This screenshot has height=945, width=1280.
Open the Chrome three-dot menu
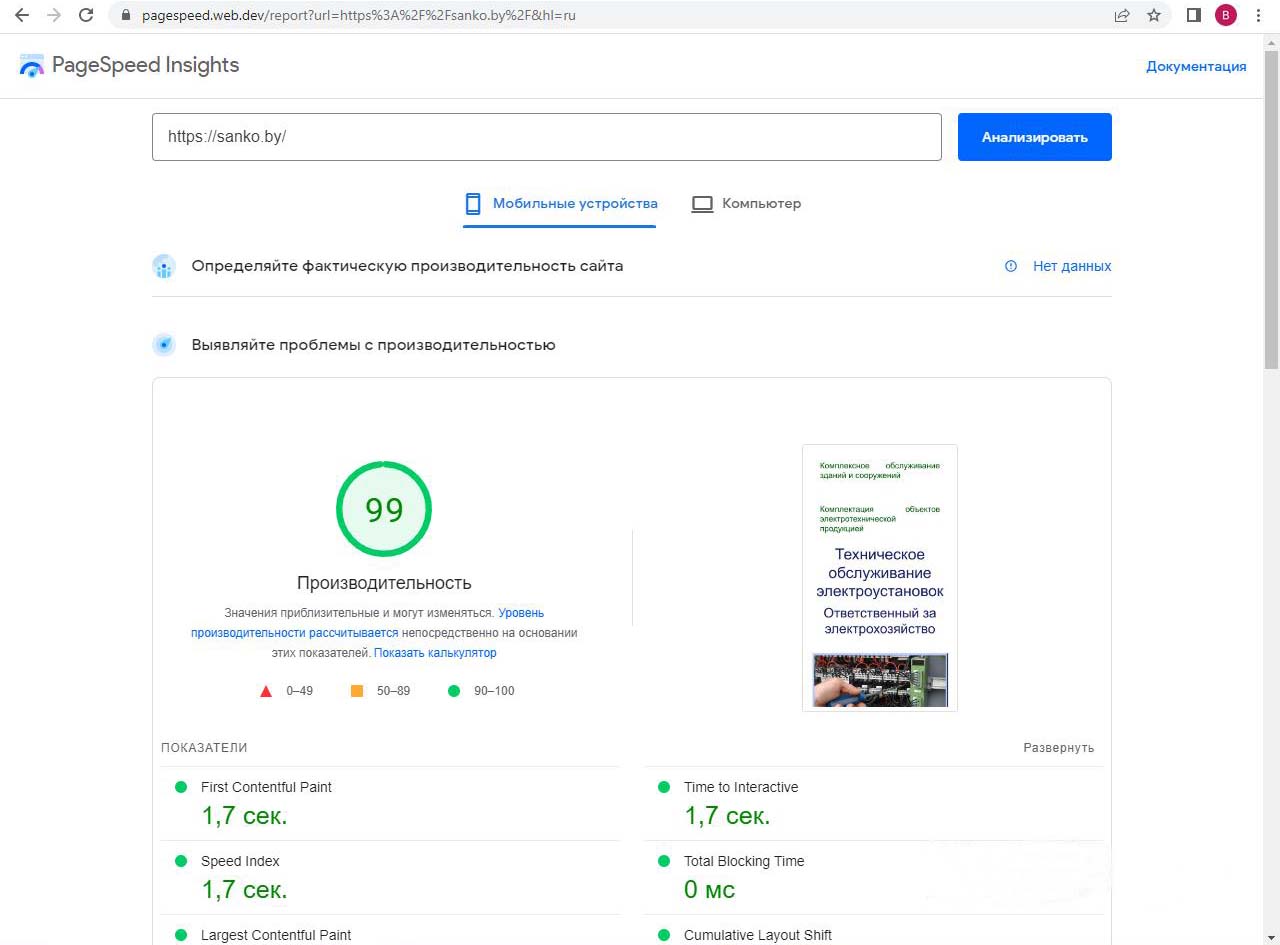coord(1258,15)
